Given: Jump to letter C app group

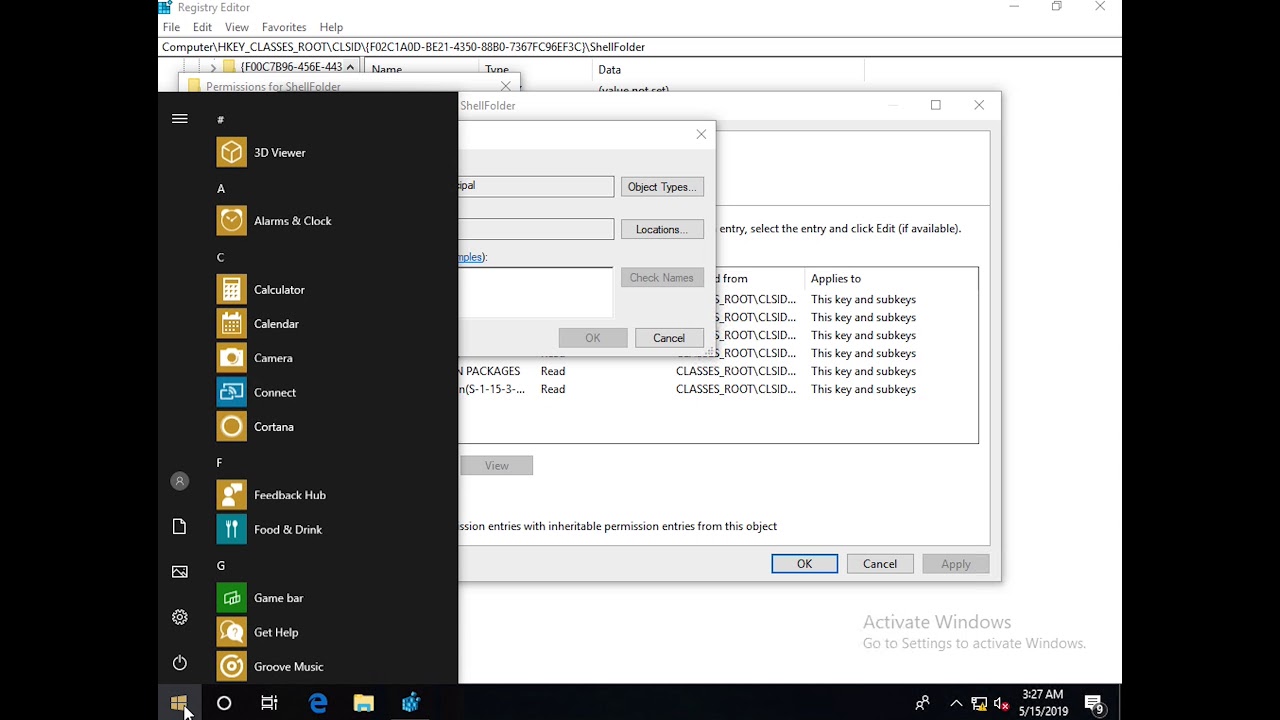Looking at the screenshot, I should (221, 258).
